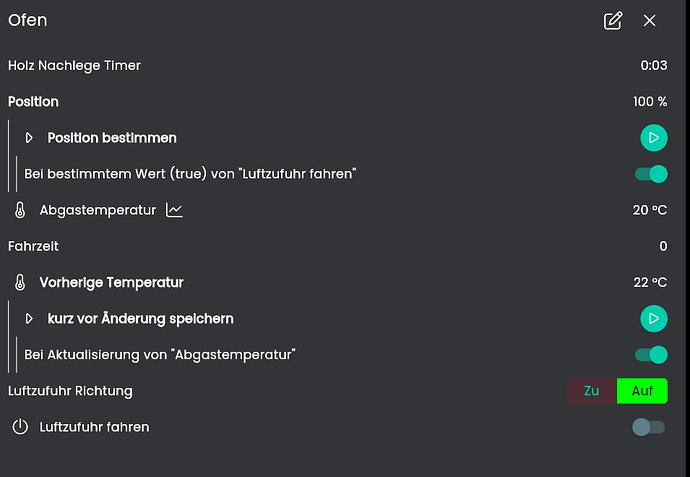Disable the "Bei bestimmtem Wert (true)" trigger toggle
This screenshot has width=690, height=477.
(x=651, y=174)
